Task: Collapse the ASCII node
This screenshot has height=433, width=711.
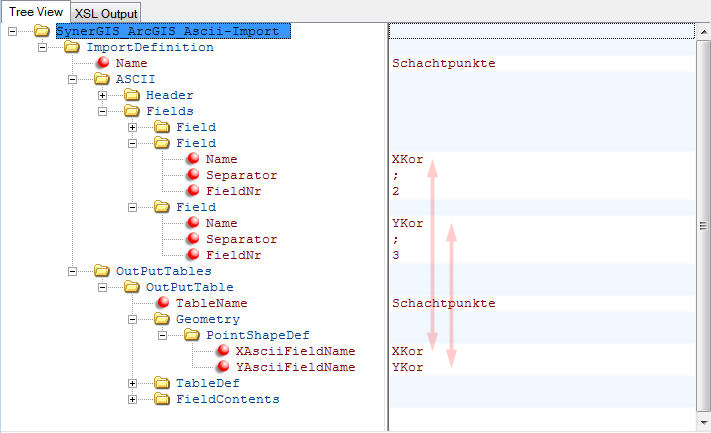Action: point(73,79)
